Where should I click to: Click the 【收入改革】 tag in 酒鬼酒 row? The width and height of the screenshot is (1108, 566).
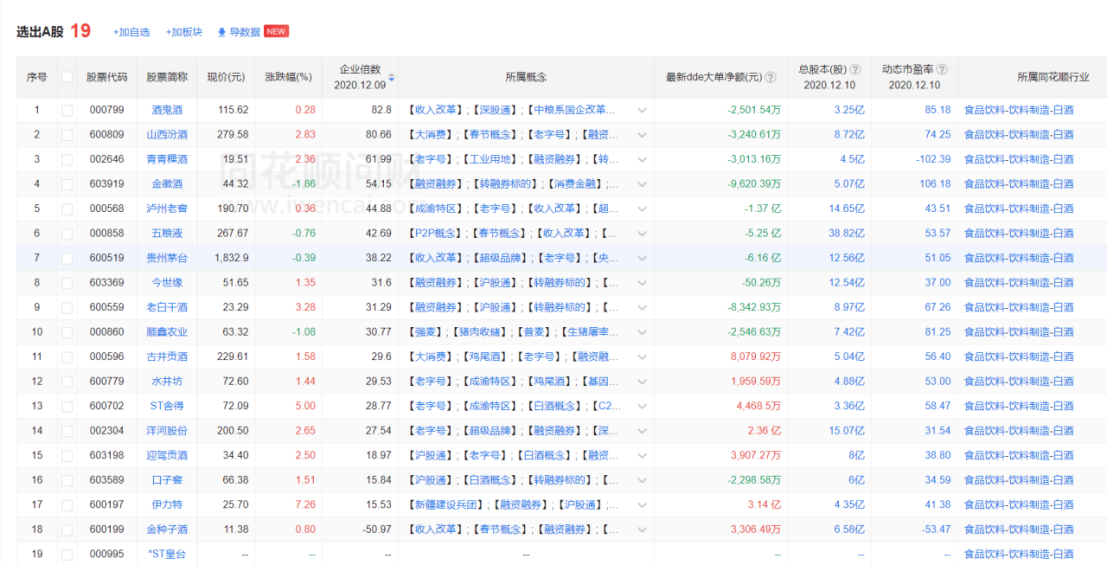click(x=434, y=110)
